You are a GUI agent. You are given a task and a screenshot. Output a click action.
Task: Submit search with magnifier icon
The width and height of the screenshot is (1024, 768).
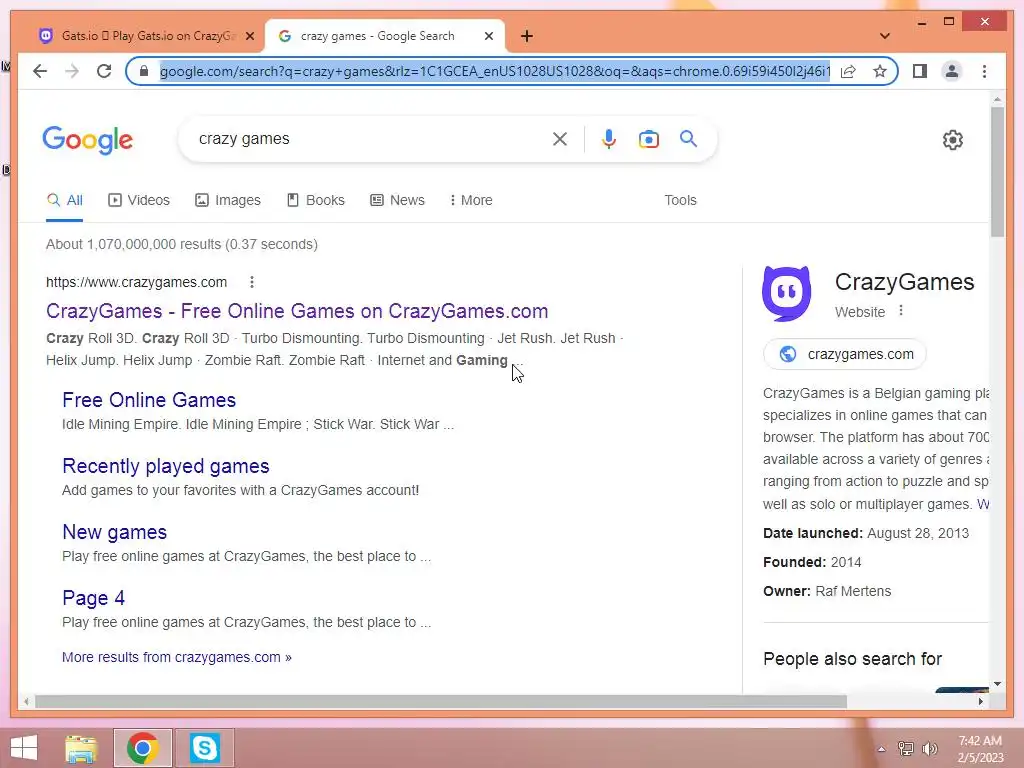tap(688, 138)
